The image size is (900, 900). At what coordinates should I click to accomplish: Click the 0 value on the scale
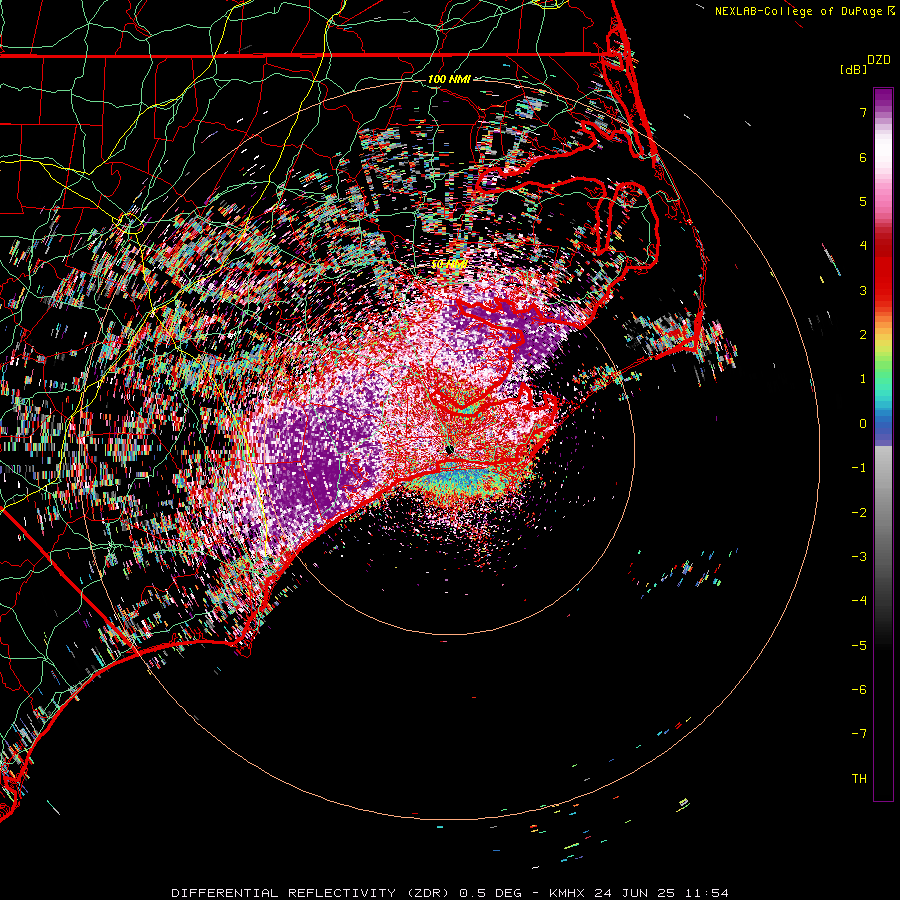coord(863,424)
